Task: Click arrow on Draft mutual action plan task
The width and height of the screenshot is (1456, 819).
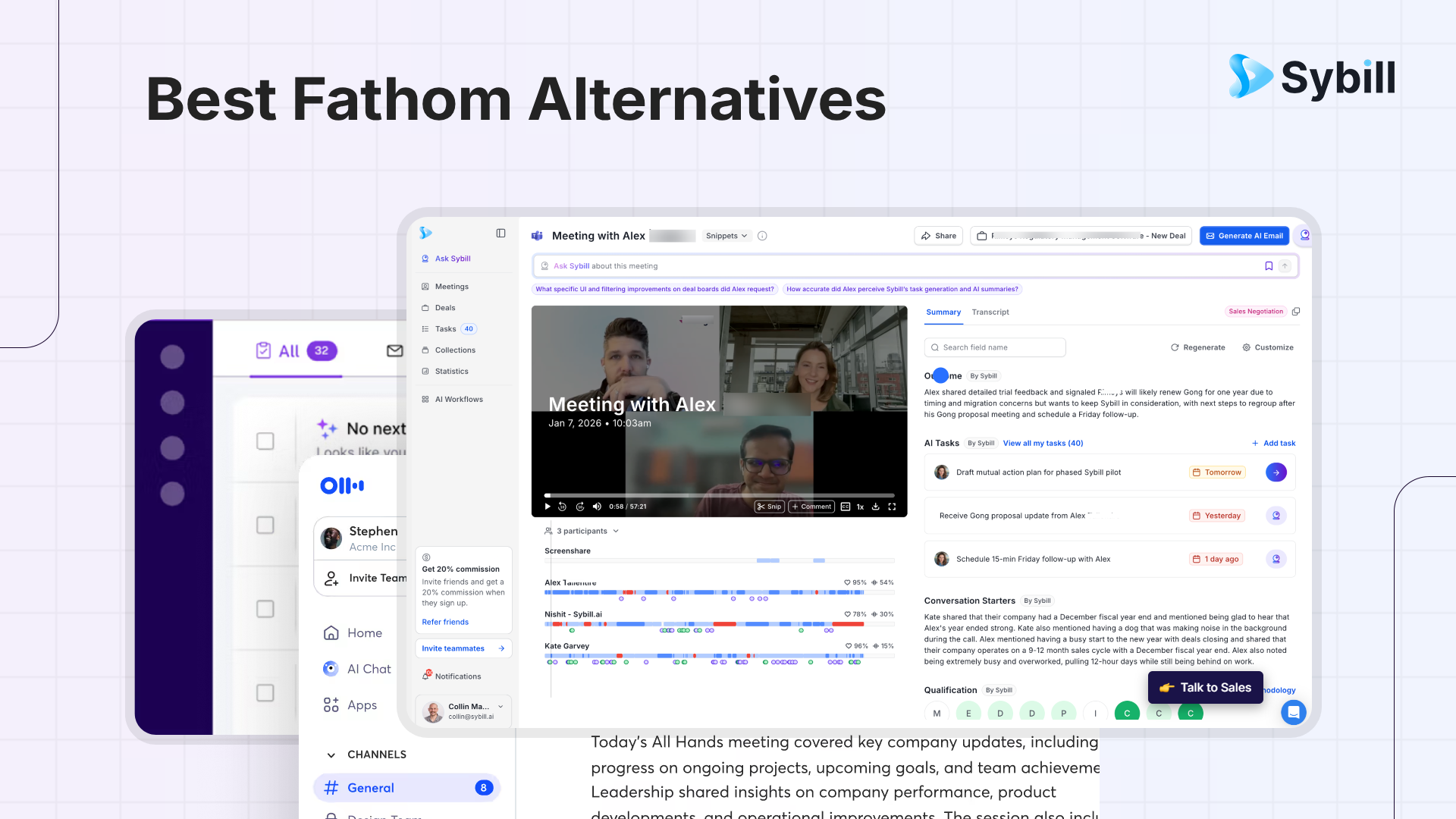Action: [x=1276, y=472]
